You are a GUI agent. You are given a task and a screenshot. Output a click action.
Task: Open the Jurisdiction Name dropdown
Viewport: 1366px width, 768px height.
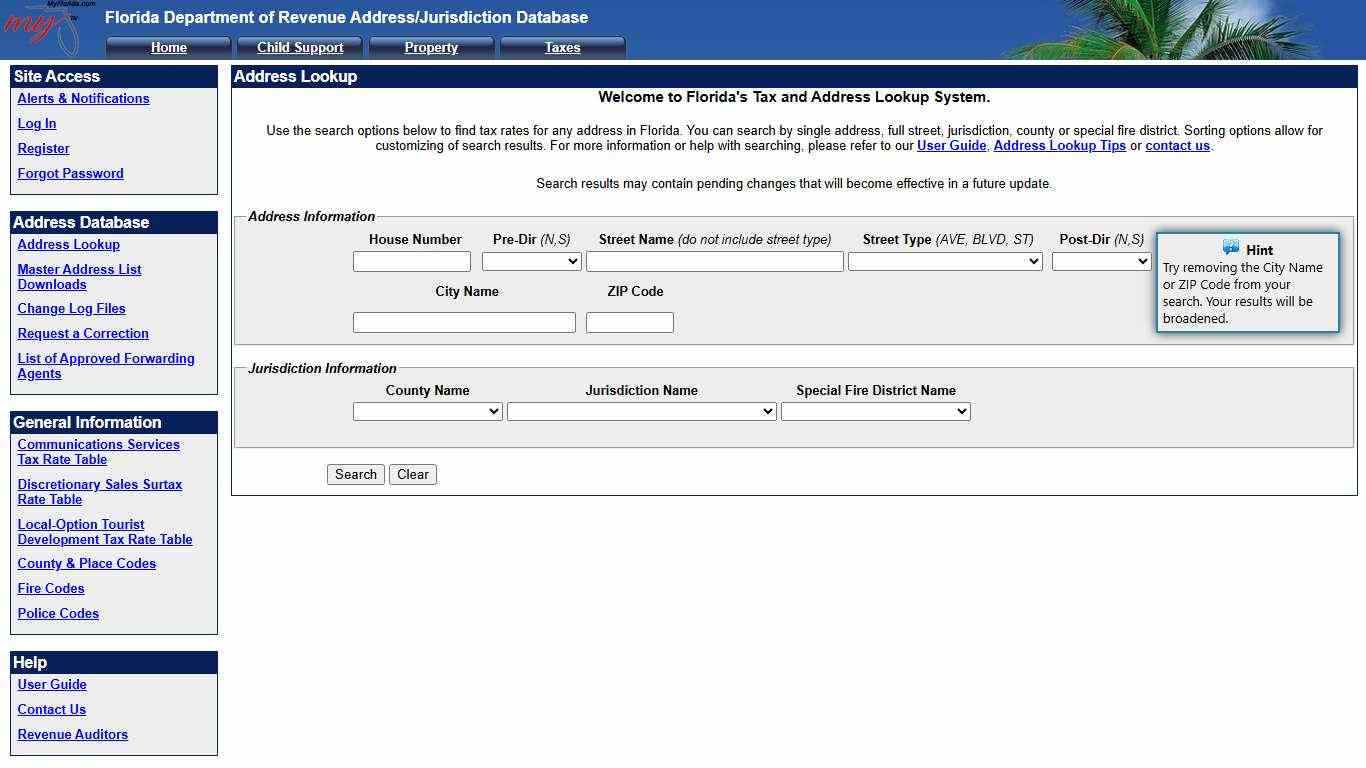tap(641, 411)
